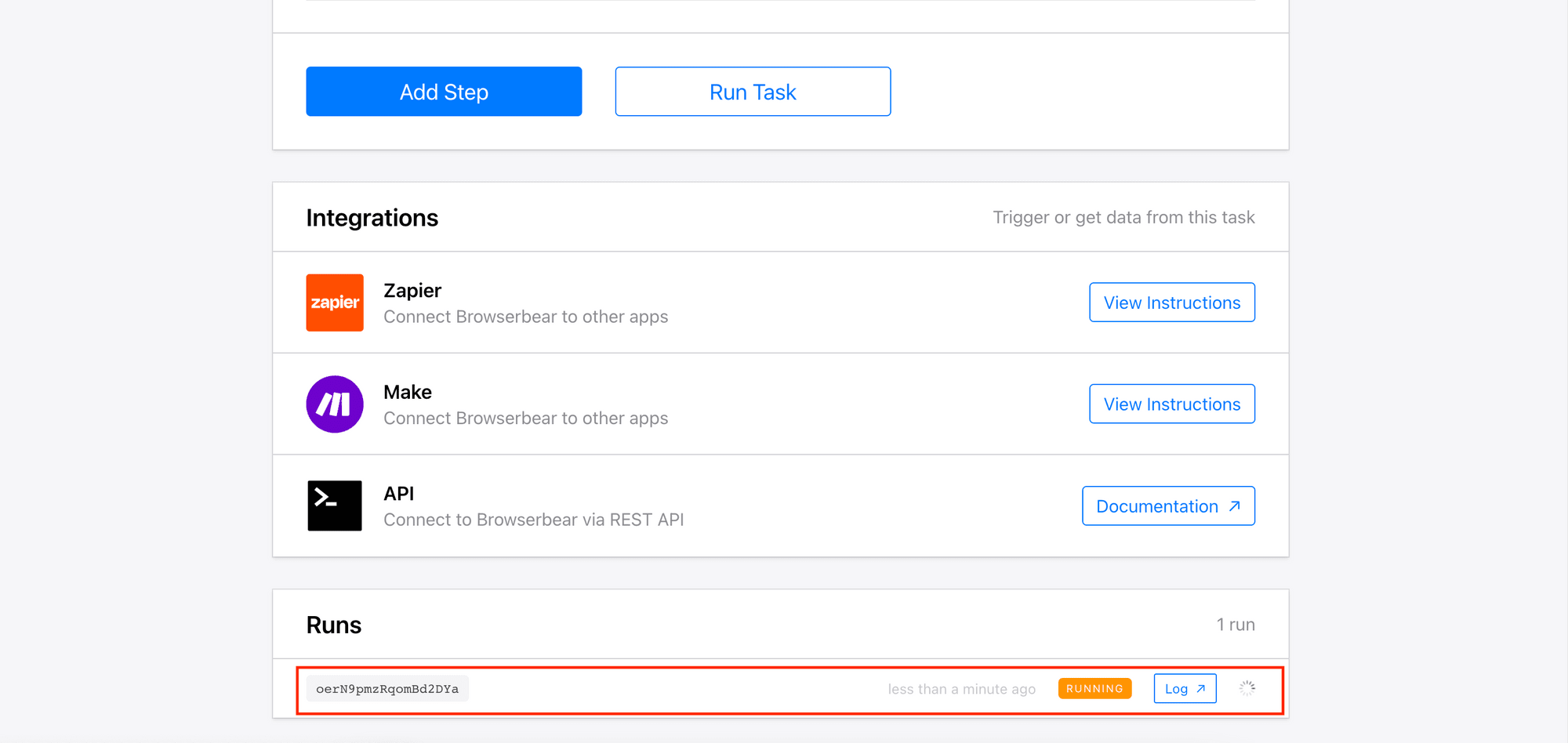
Task: Click the Zapier row description text
Action: coord(525,317)
